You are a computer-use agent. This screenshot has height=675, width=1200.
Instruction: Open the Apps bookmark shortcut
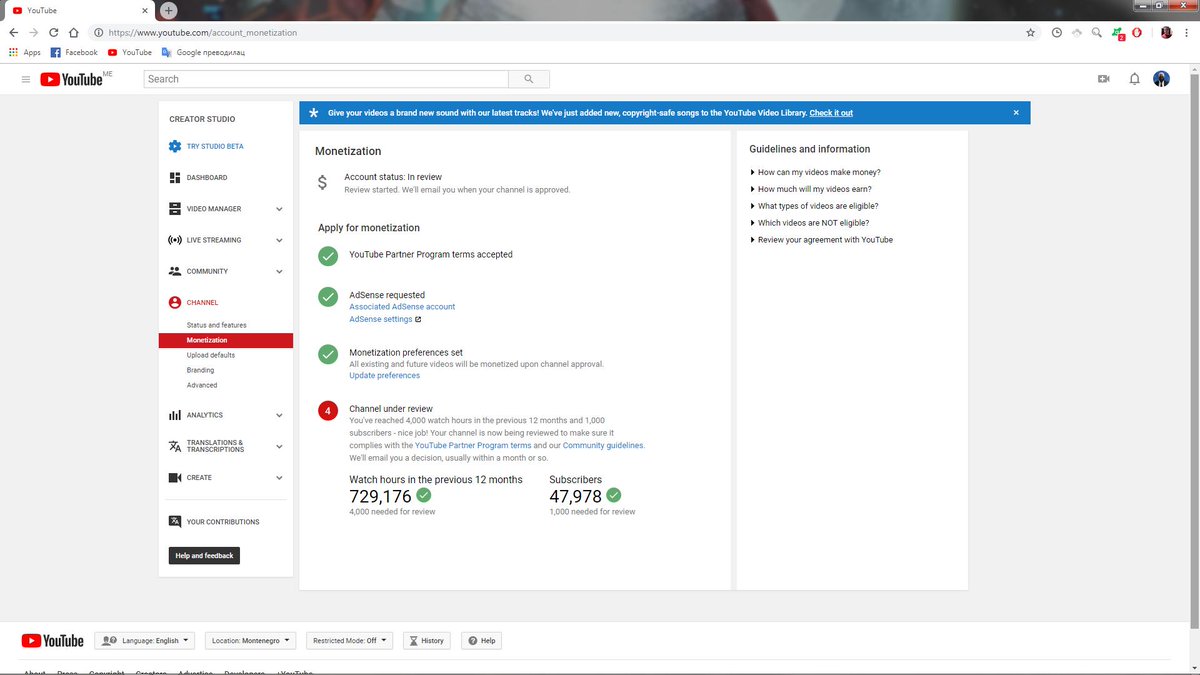tap(24, 52)
